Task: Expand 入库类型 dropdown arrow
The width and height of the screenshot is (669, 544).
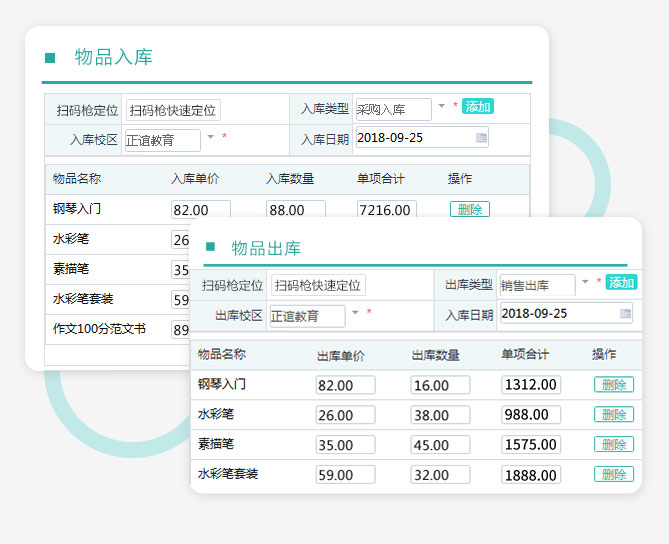Action: click(x=441, y=106)
